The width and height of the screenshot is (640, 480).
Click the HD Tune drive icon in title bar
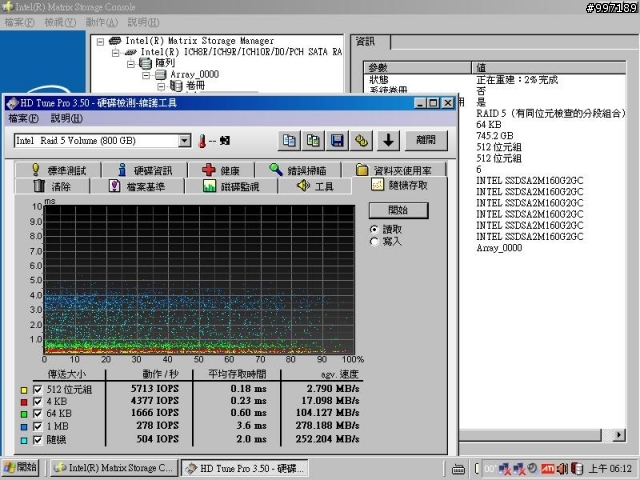[x=12, y=103]
